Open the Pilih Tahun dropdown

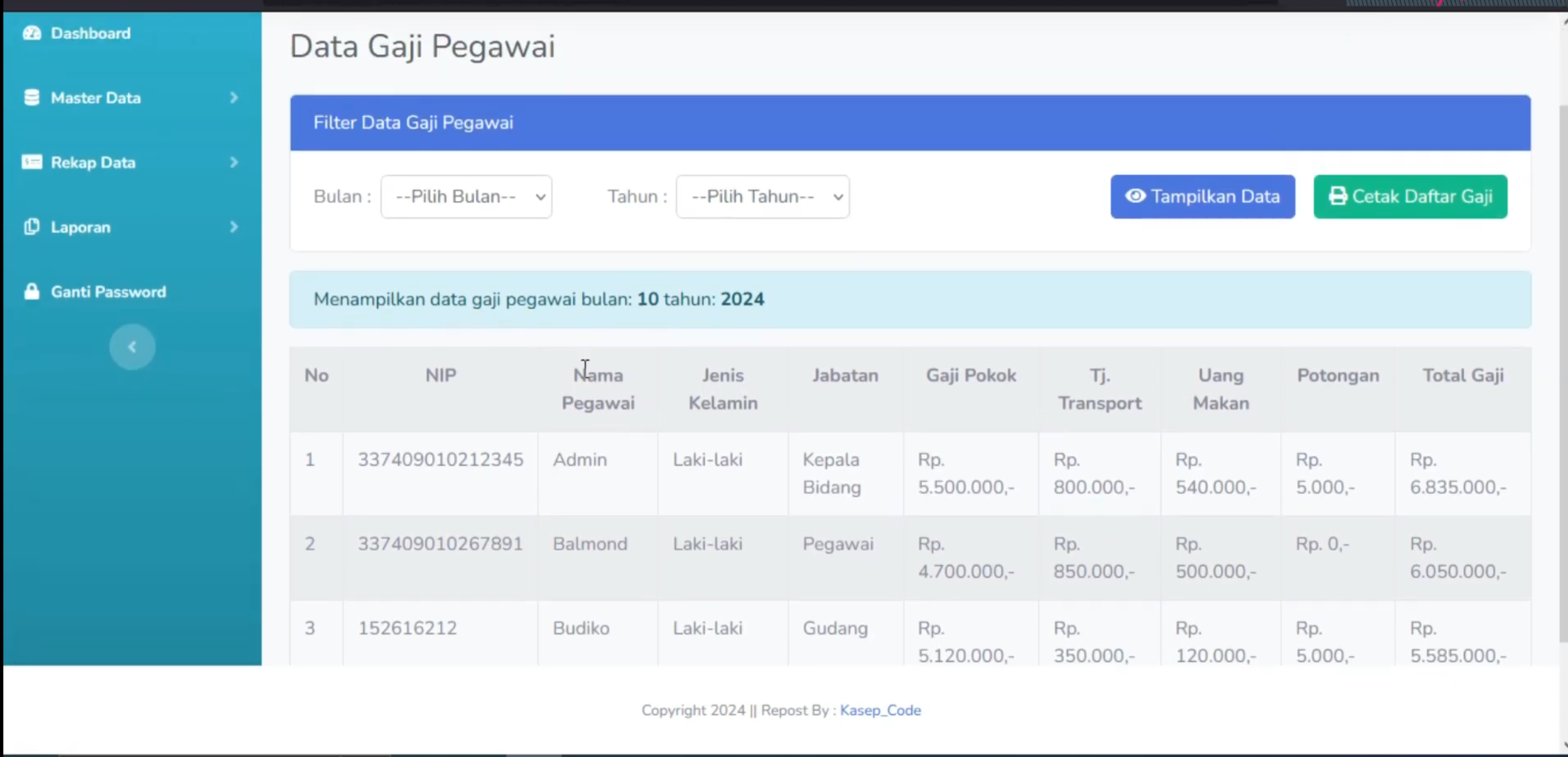763,197
